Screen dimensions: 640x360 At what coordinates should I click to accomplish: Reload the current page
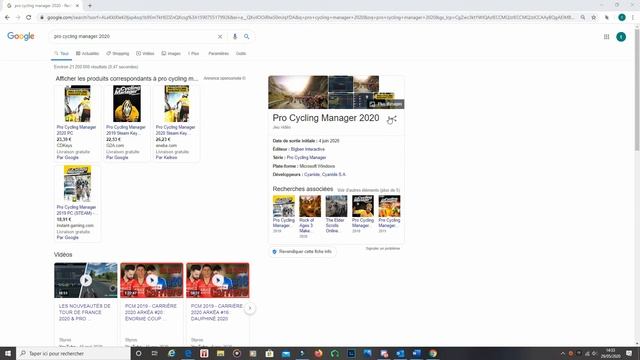(x=29, y=17)
